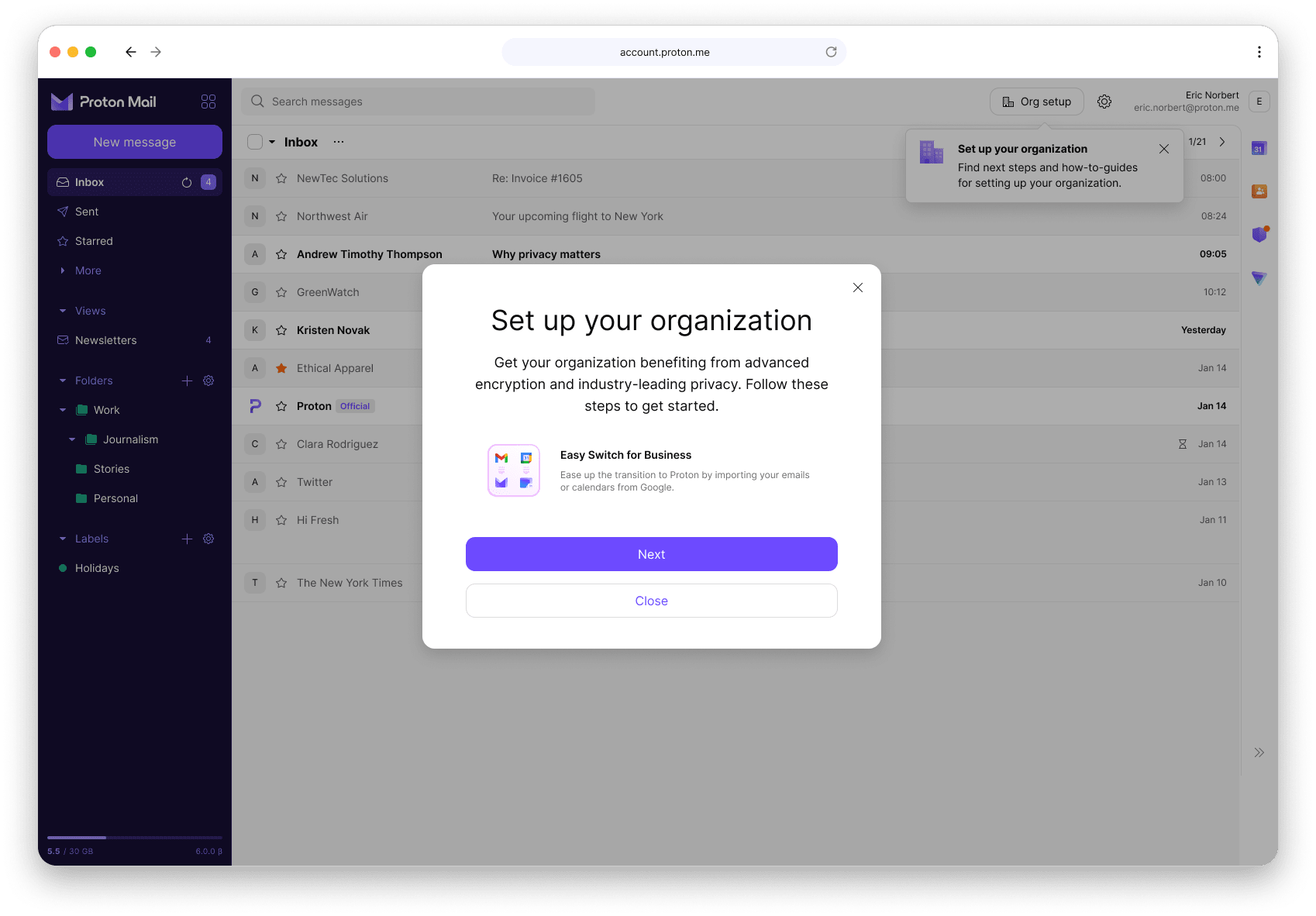This screenshot has width=1316, height=916.
Task: Add a new label with plus icon
Action: tap(187, 539)
